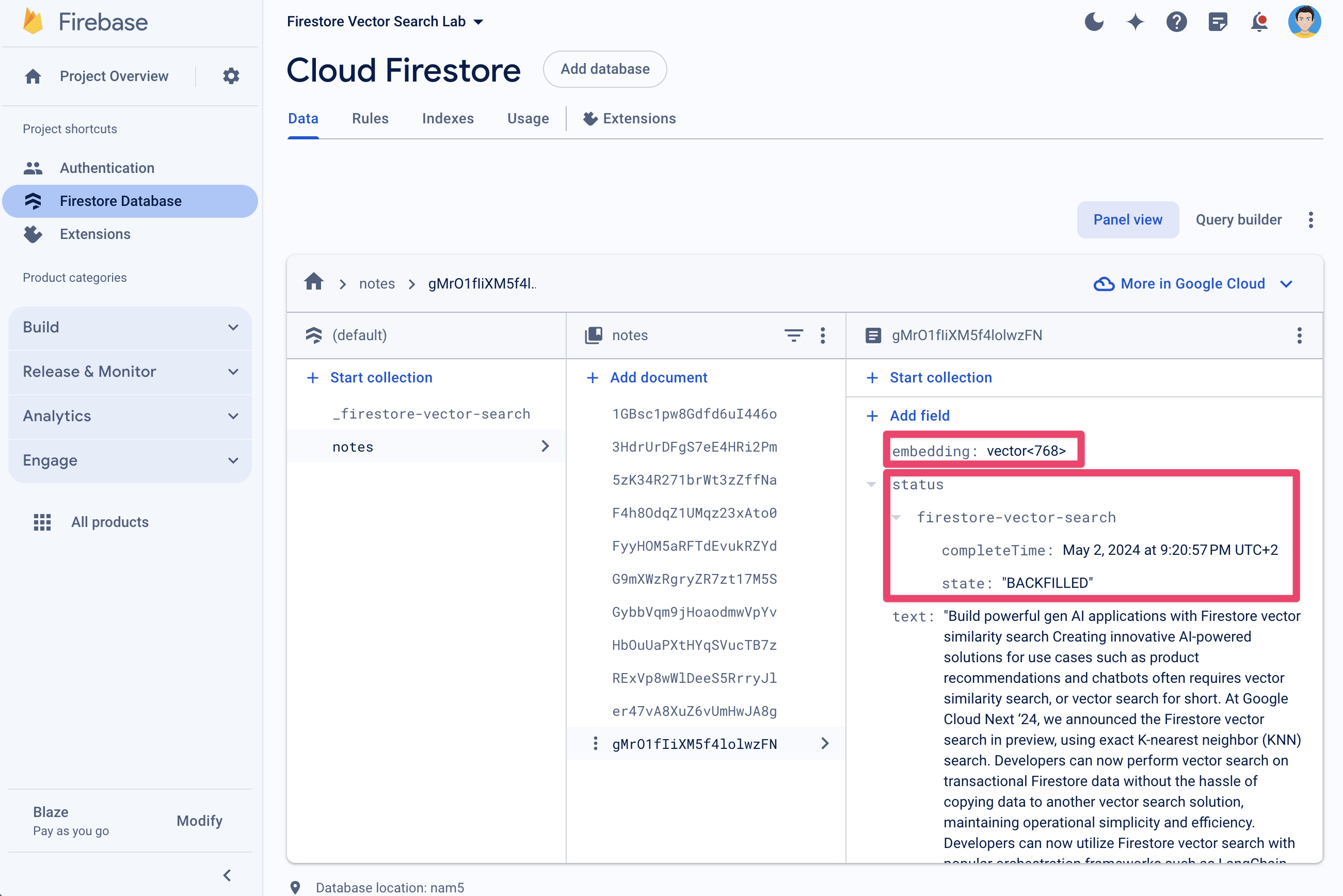Expand the status field disclosure triangle
This screenshot has height=896, width=1343.
pyautogui.click(x=873, y=484)
